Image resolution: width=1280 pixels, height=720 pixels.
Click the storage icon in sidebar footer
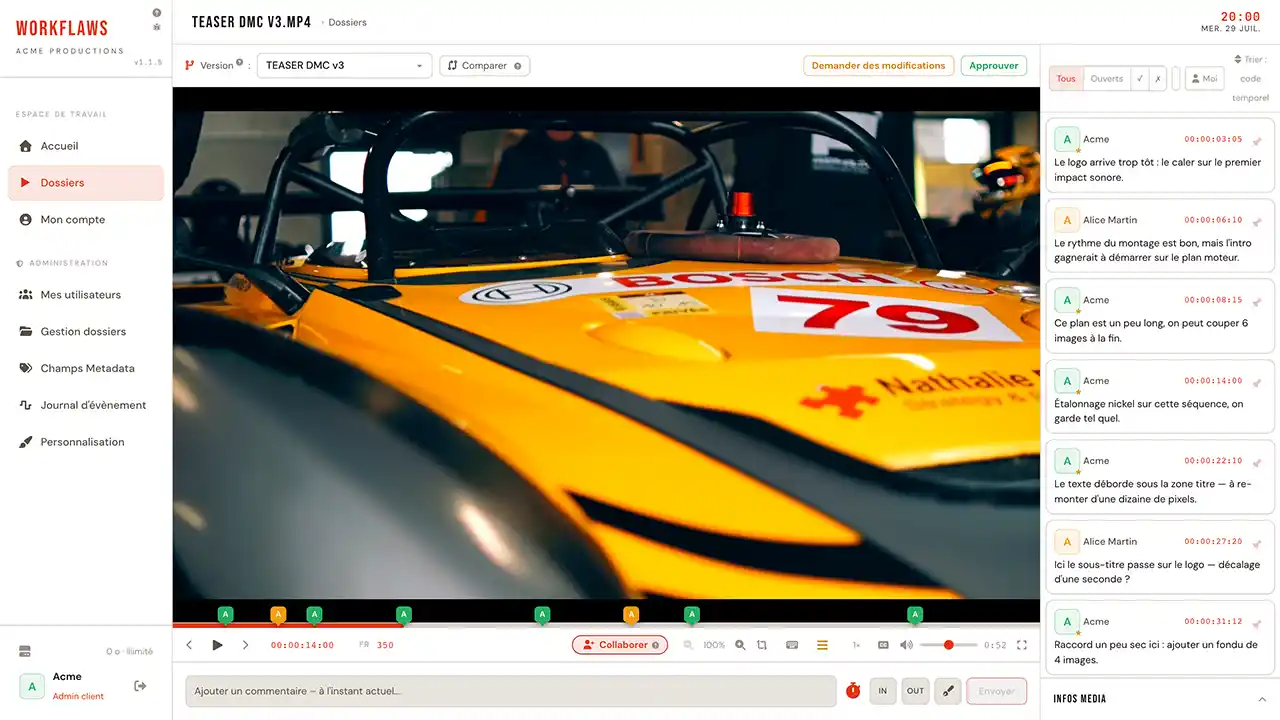coord(25,652)
